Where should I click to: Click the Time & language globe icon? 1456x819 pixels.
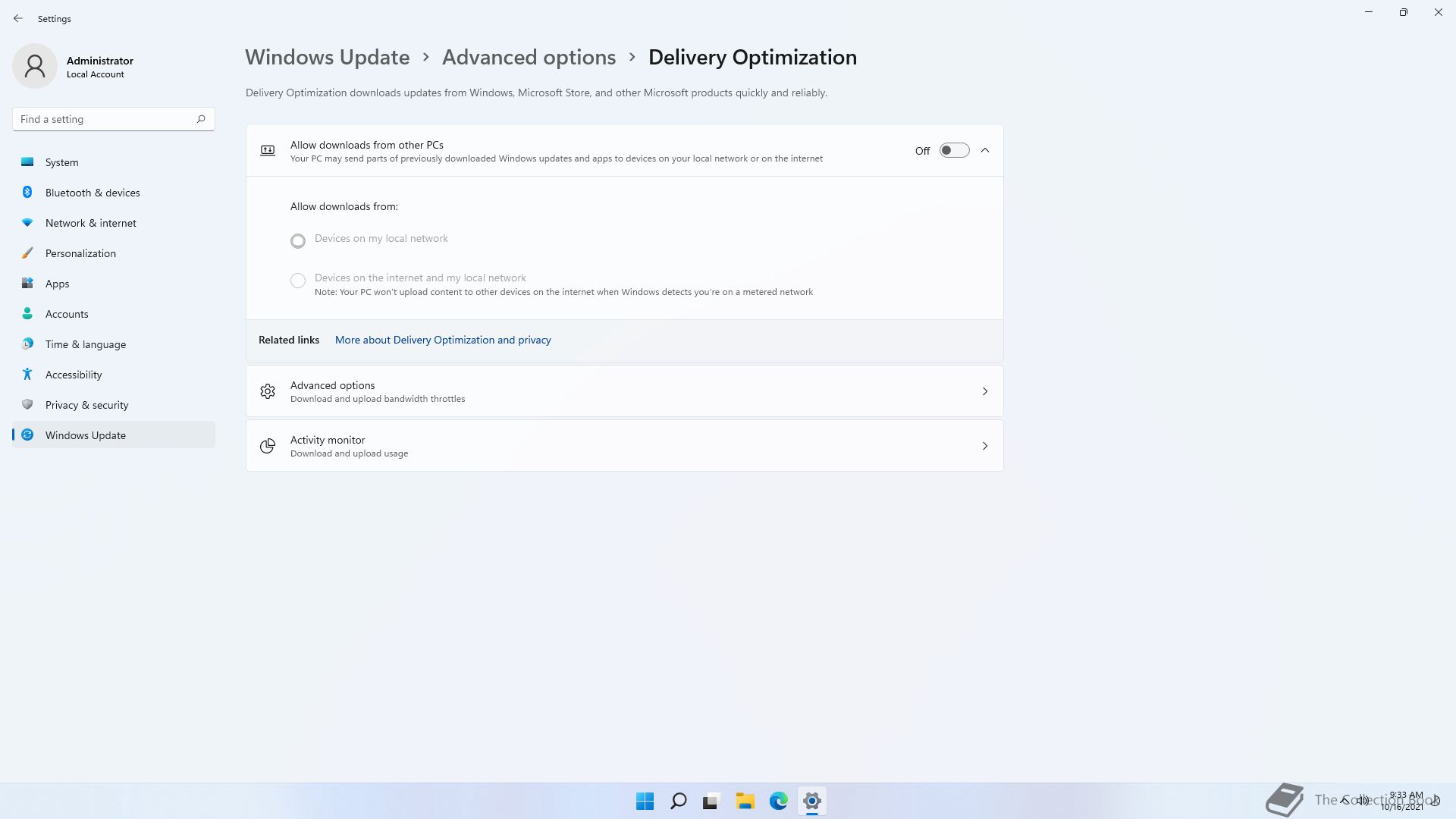[x=27, y=344]
